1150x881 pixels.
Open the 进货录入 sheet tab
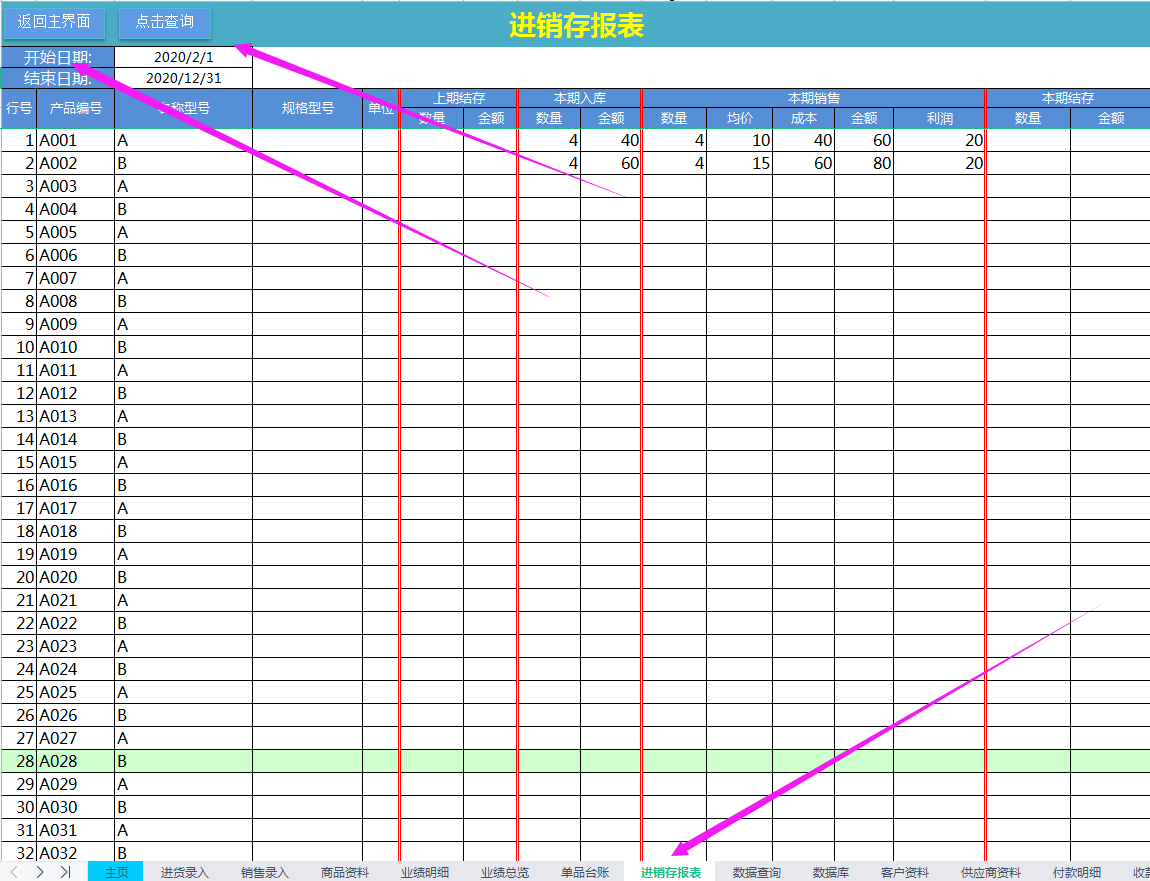[x=185, y=872]
